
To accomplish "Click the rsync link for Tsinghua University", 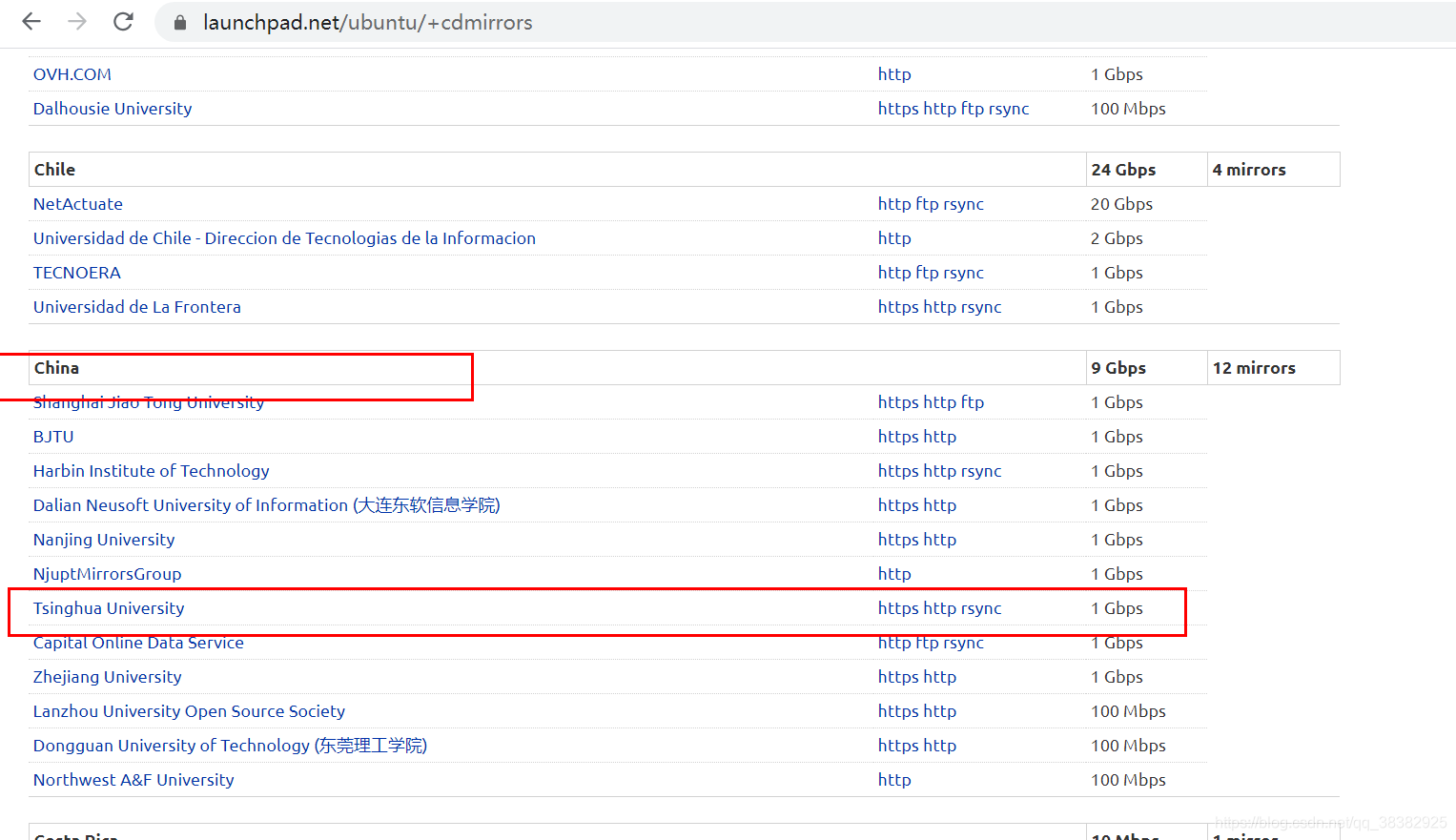I will [x=981, y=608].
